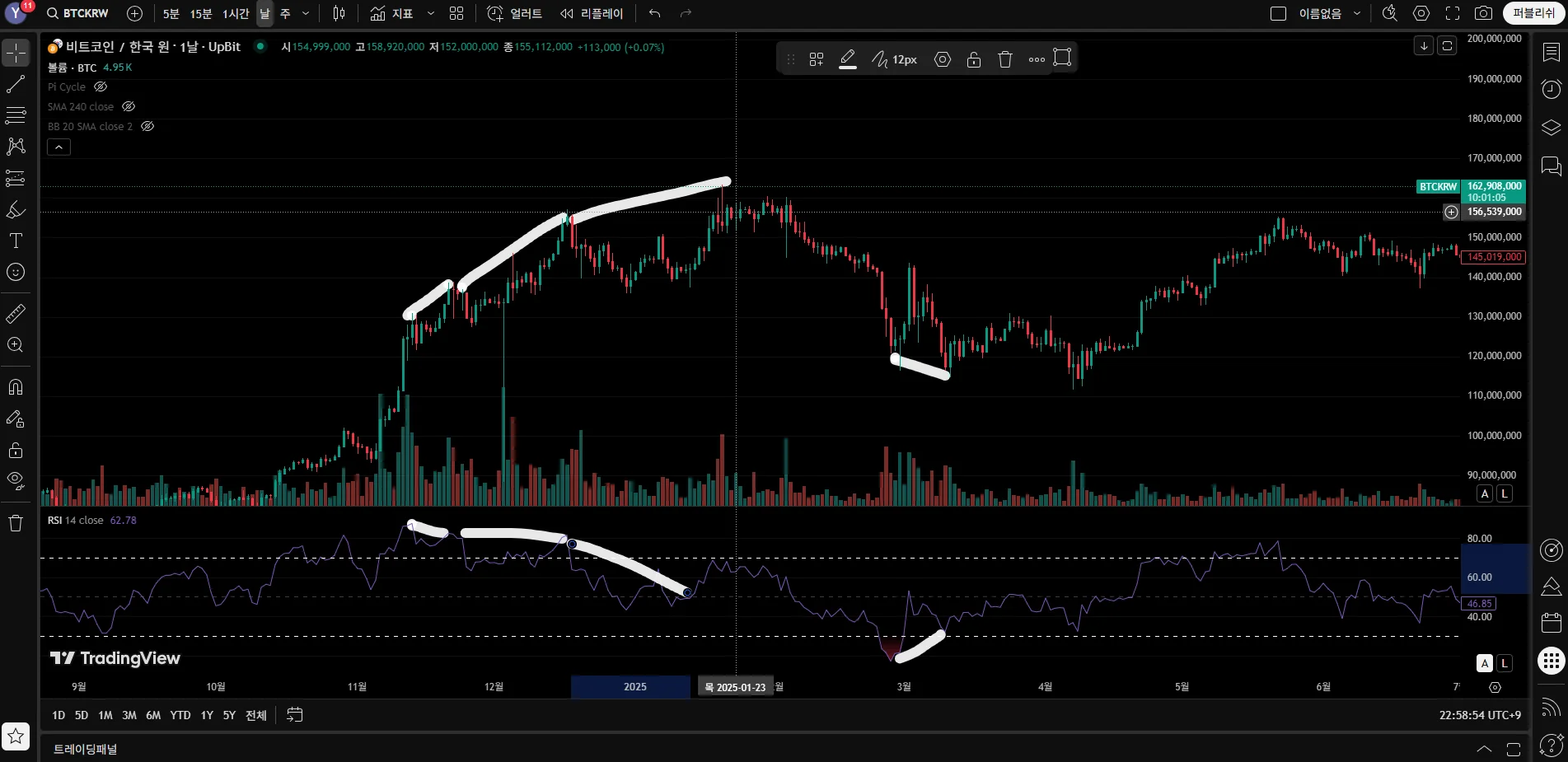Start 리플레이 bar replay
Viewport: 1568px width, 762px height.
tap(592, 13)
